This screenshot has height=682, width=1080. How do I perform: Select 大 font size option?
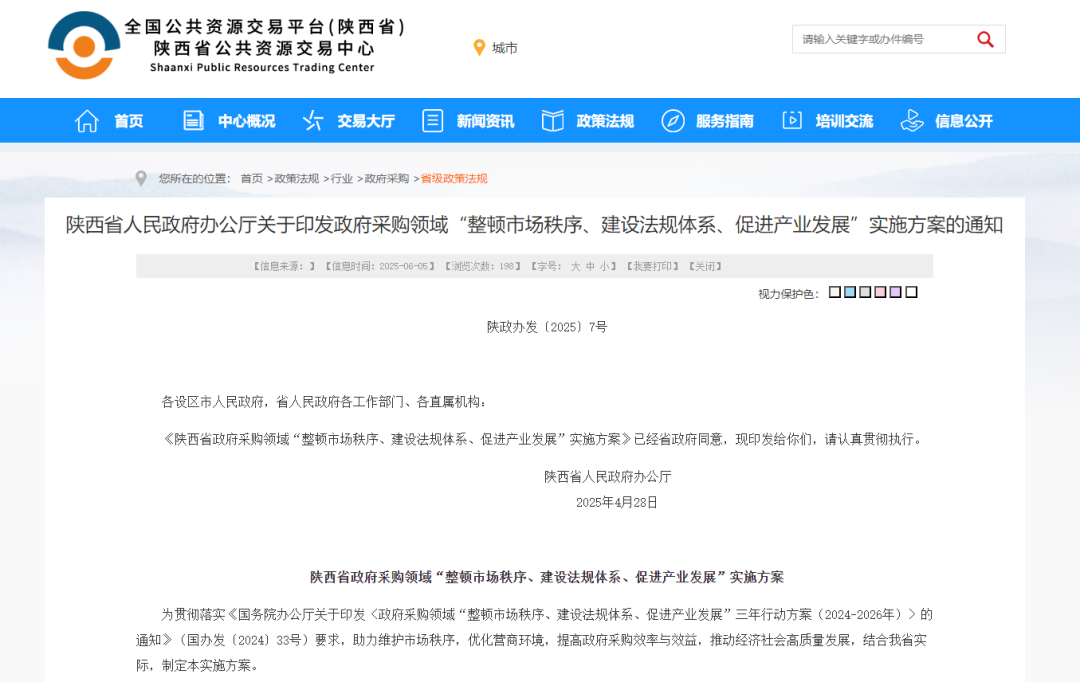pyautogui.click(x=574, y=266)
